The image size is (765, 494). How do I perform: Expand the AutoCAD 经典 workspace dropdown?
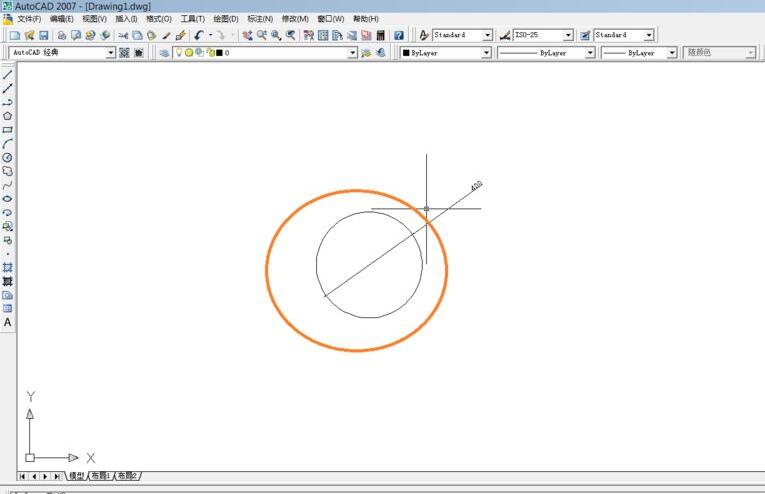[111, 53]
